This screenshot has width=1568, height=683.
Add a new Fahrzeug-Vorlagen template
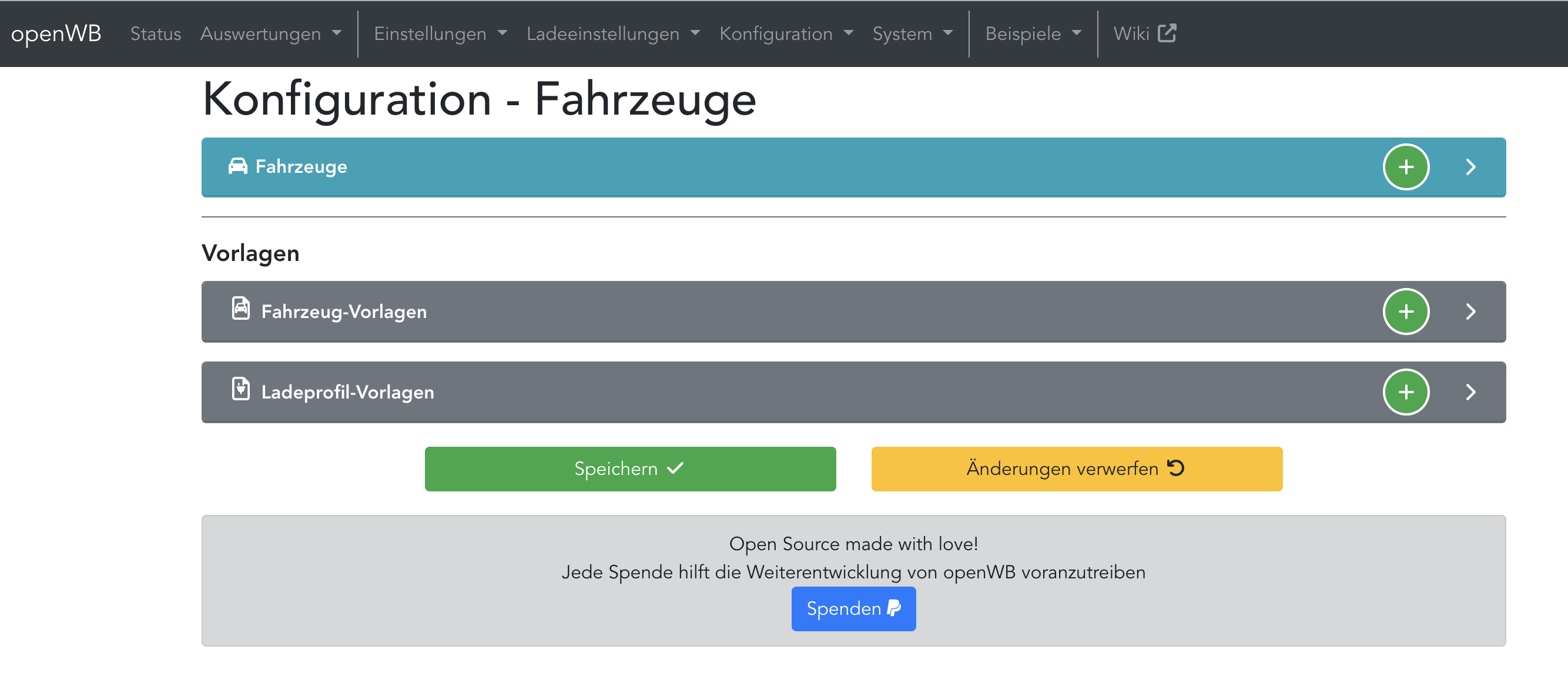tap(1405, 311)
